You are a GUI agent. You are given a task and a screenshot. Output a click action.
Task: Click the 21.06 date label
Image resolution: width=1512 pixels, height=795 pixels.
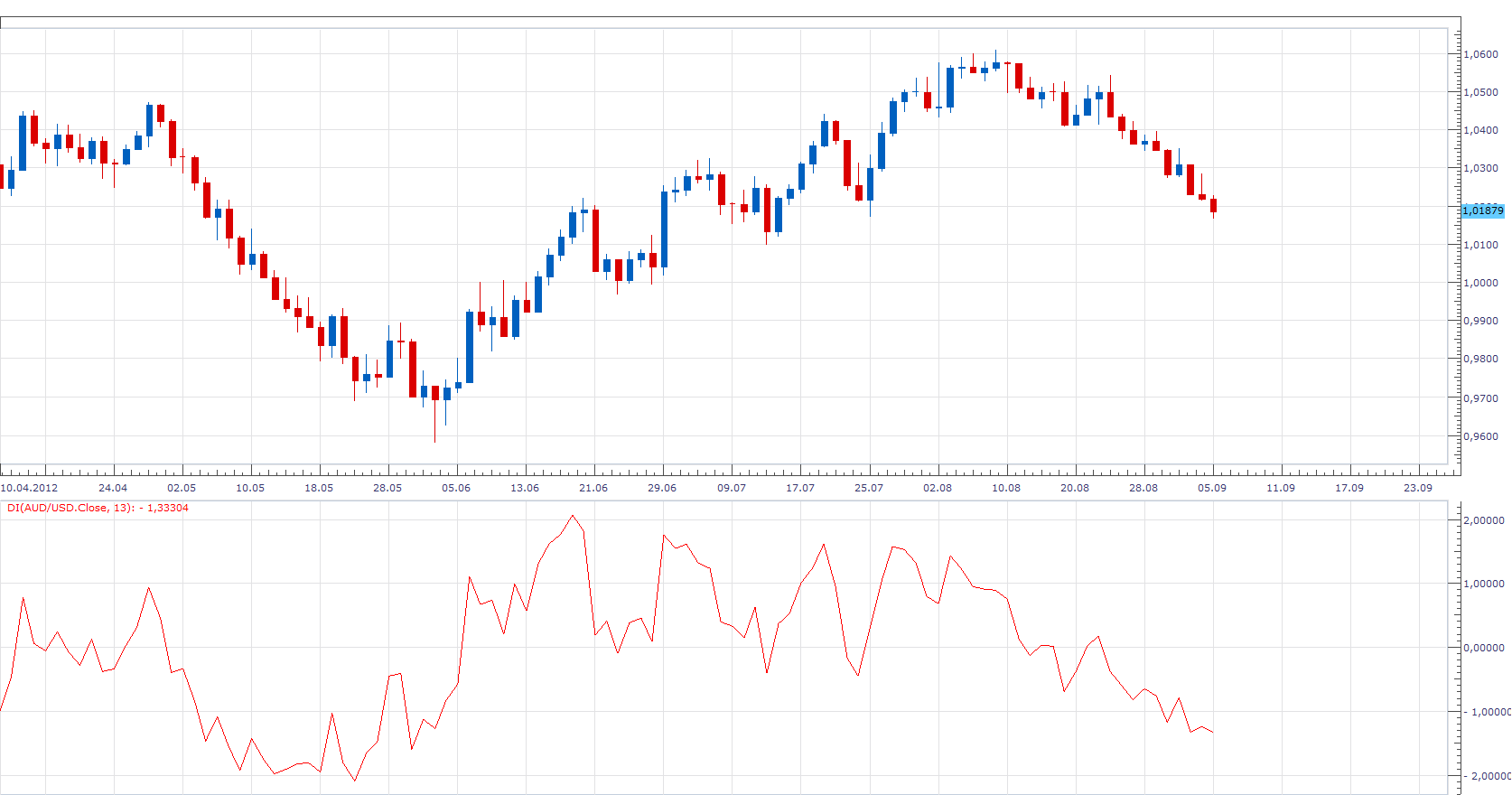(x=593, y=488)
